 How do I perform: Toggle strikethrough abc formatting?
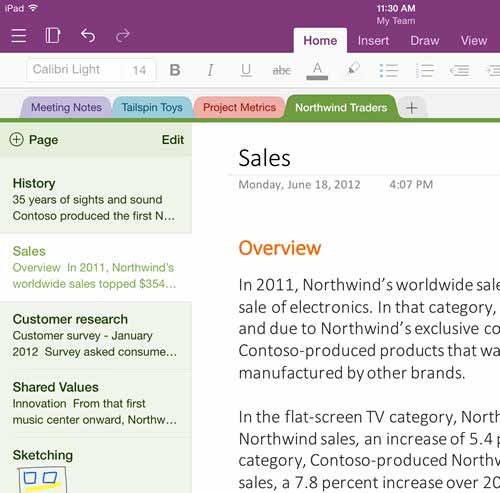pos(282,70)
